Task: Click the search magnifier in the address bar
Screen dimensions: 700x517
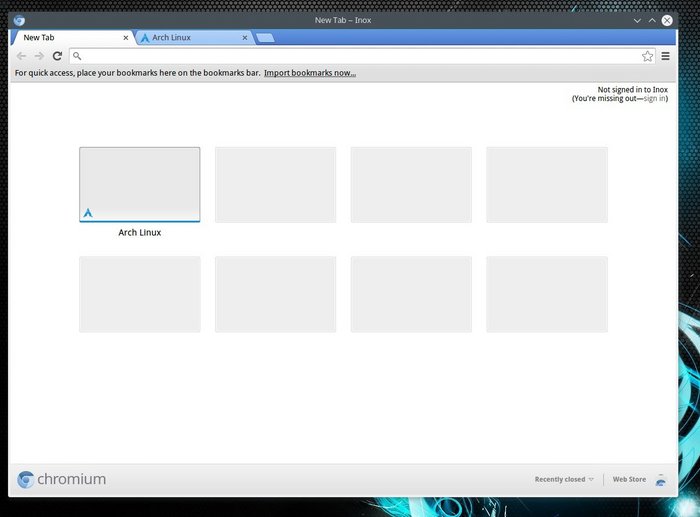Action: coord(77,56)
